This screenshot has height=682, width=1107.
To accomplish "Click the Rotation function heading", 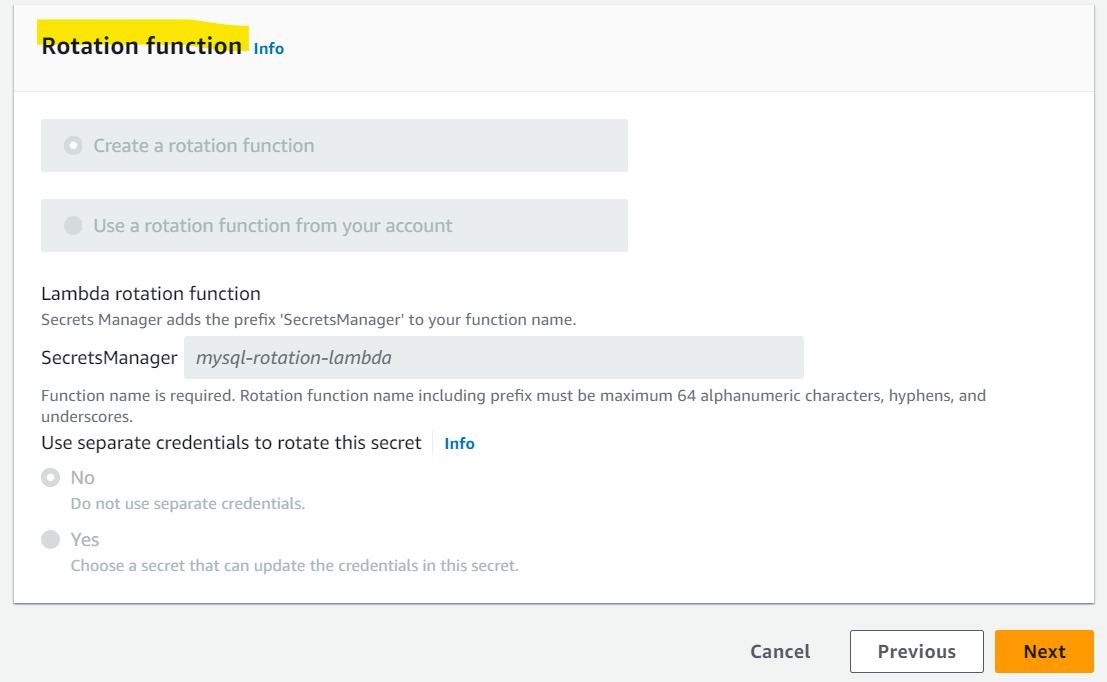I will (x=141, y=46).
